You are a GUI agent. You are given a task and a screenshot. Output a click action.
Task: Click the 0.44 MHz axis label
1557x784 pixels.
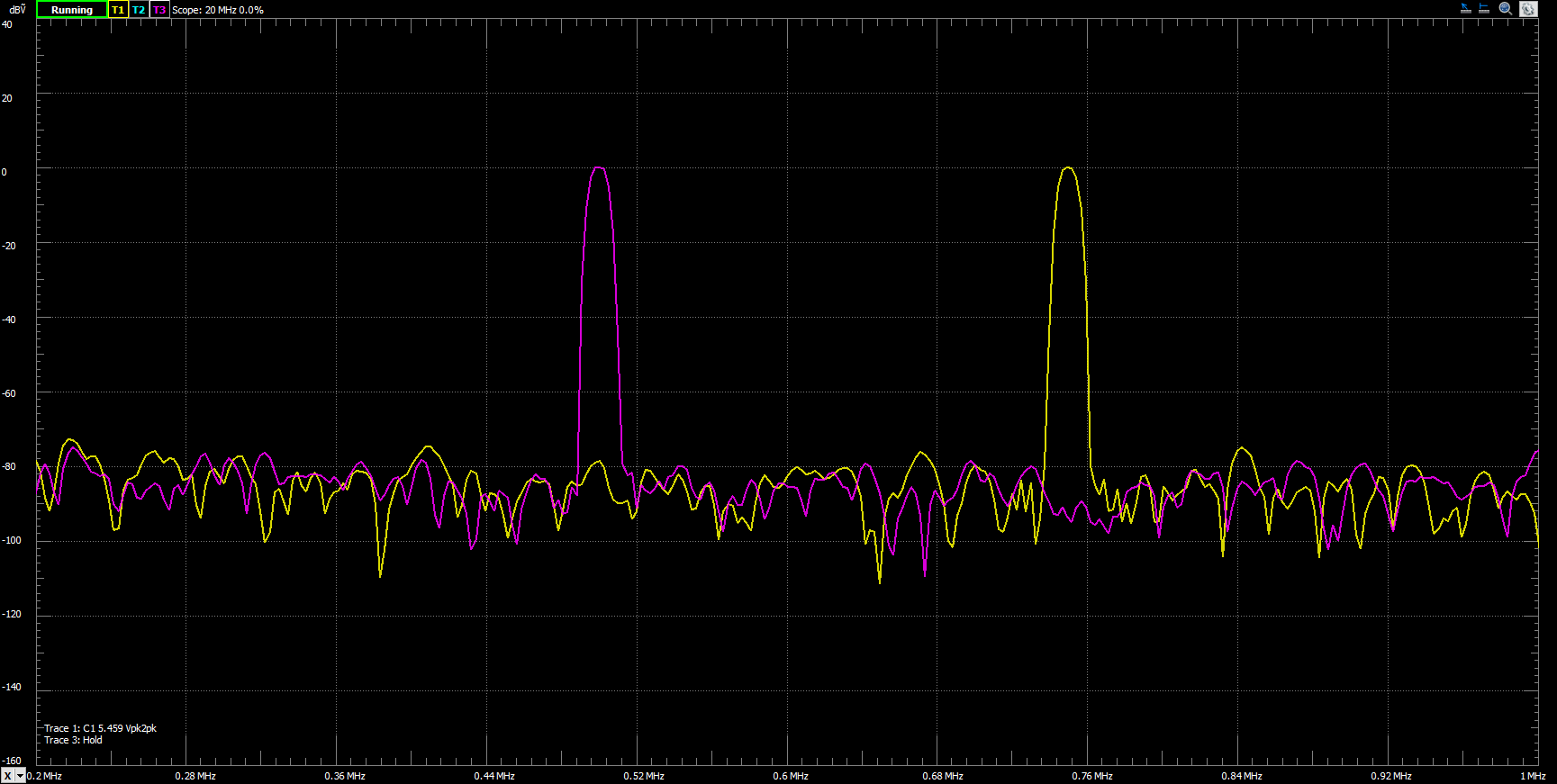494,776
